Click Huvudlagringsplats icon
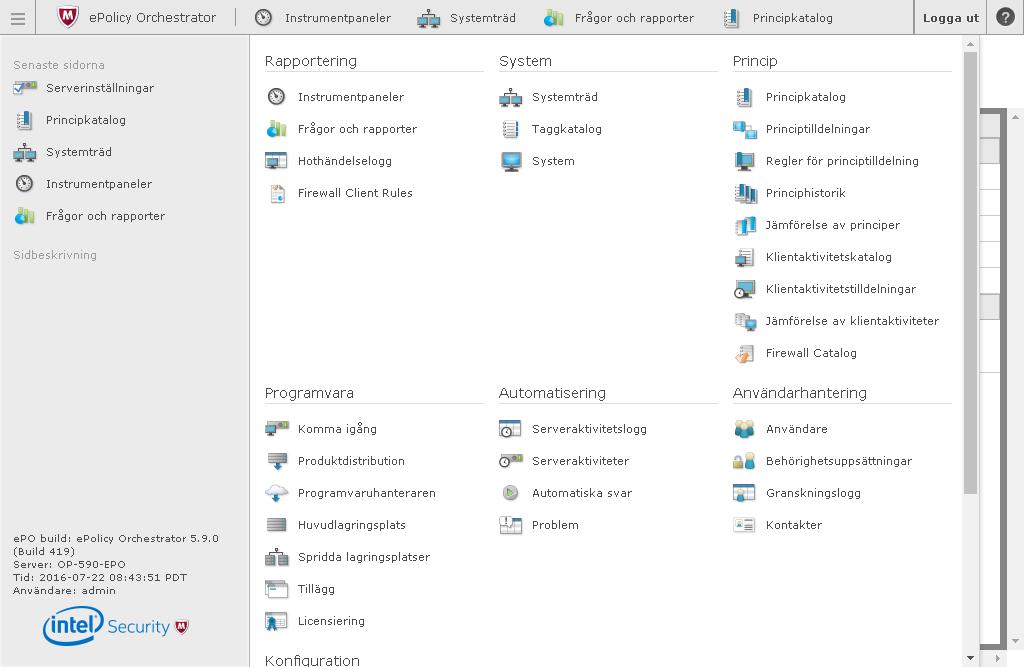This screenshot has height=667, width=1024. (x=277, y=525)
